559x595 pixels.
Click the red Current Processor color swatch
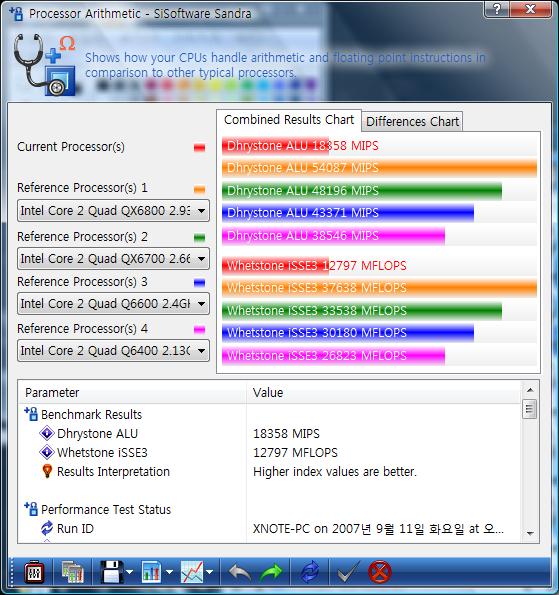coord(199,147)
